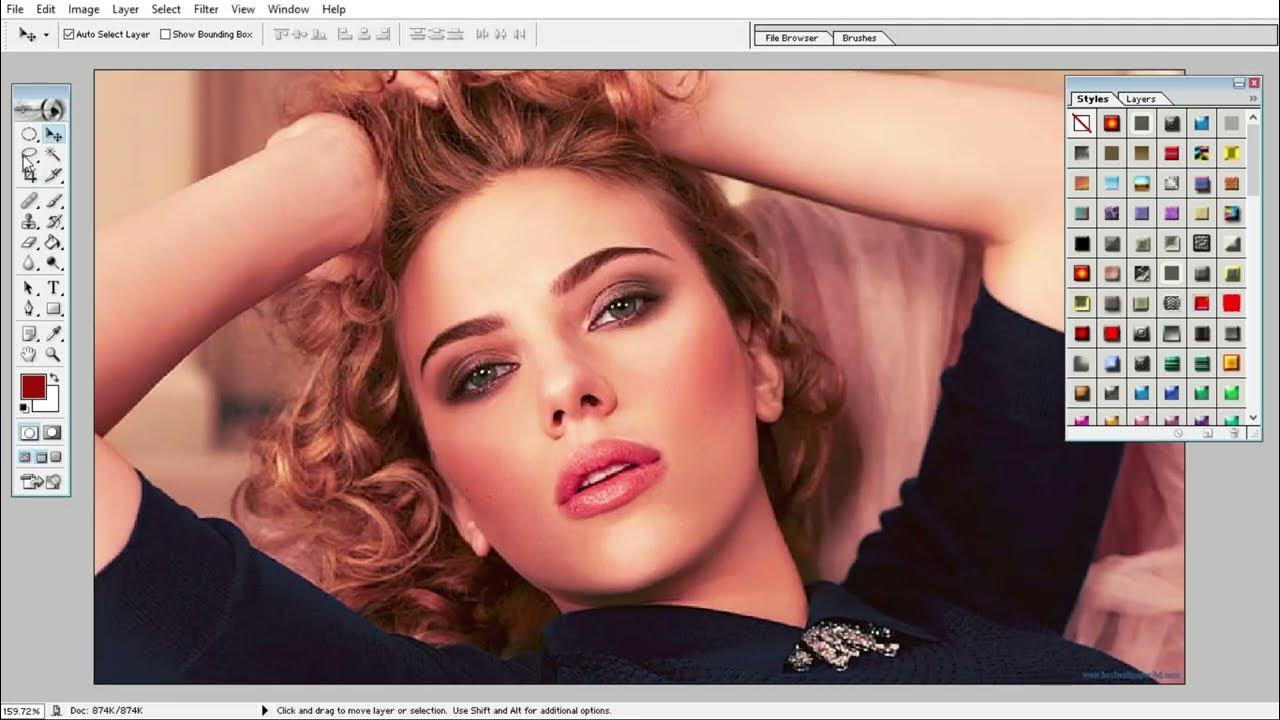Open the Styles panel options menu arrow

click(1253, 99)
